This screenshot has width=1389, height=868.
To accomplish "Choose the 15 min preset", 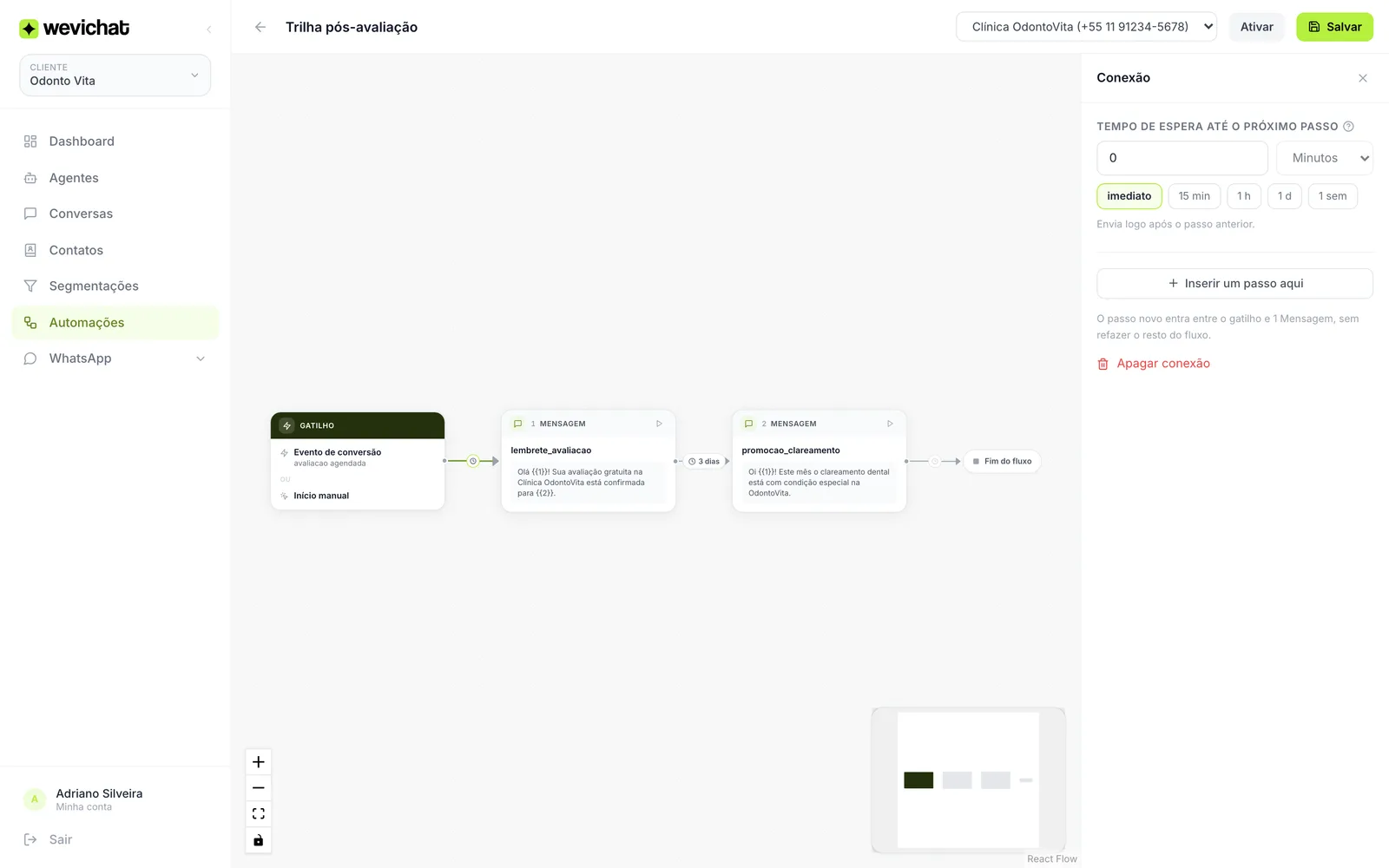I will click(x=1195, y=196).
